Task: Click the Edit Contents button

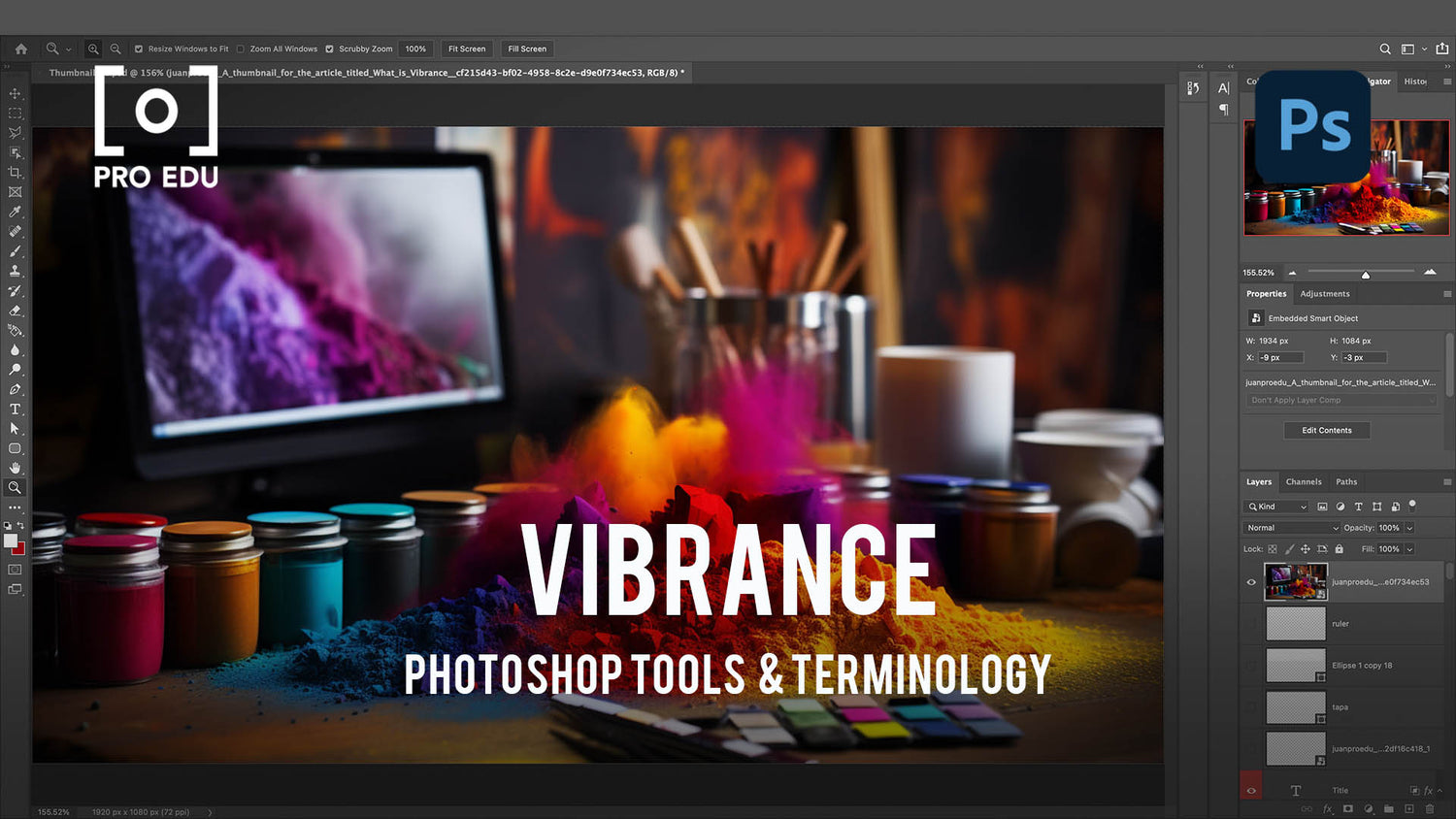Action: [x=1326, y=430]
